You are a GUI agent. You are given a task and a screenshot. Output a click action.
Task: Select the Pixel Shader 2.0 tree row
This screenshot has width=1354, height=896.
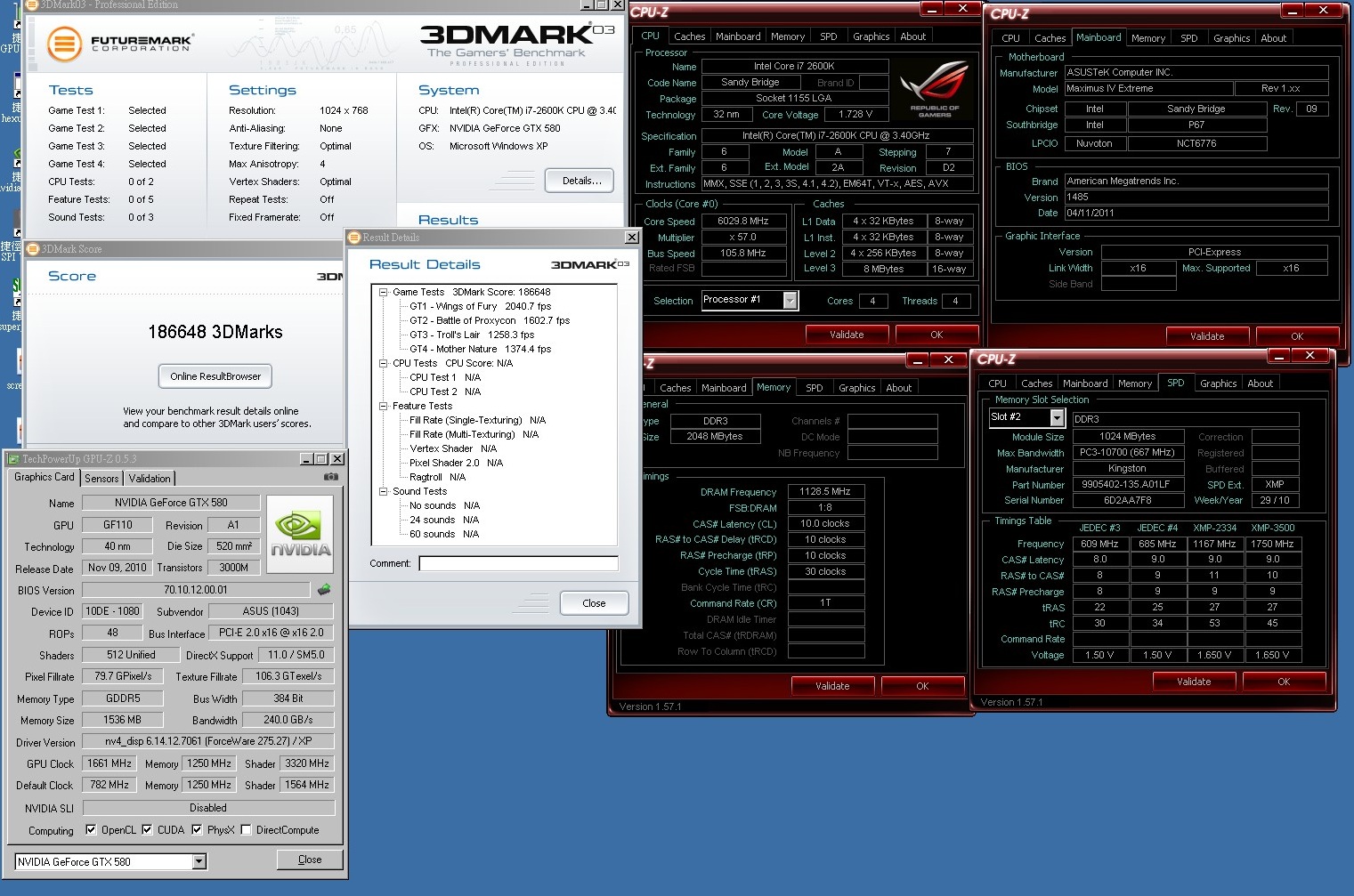click(x=456, y=463)
